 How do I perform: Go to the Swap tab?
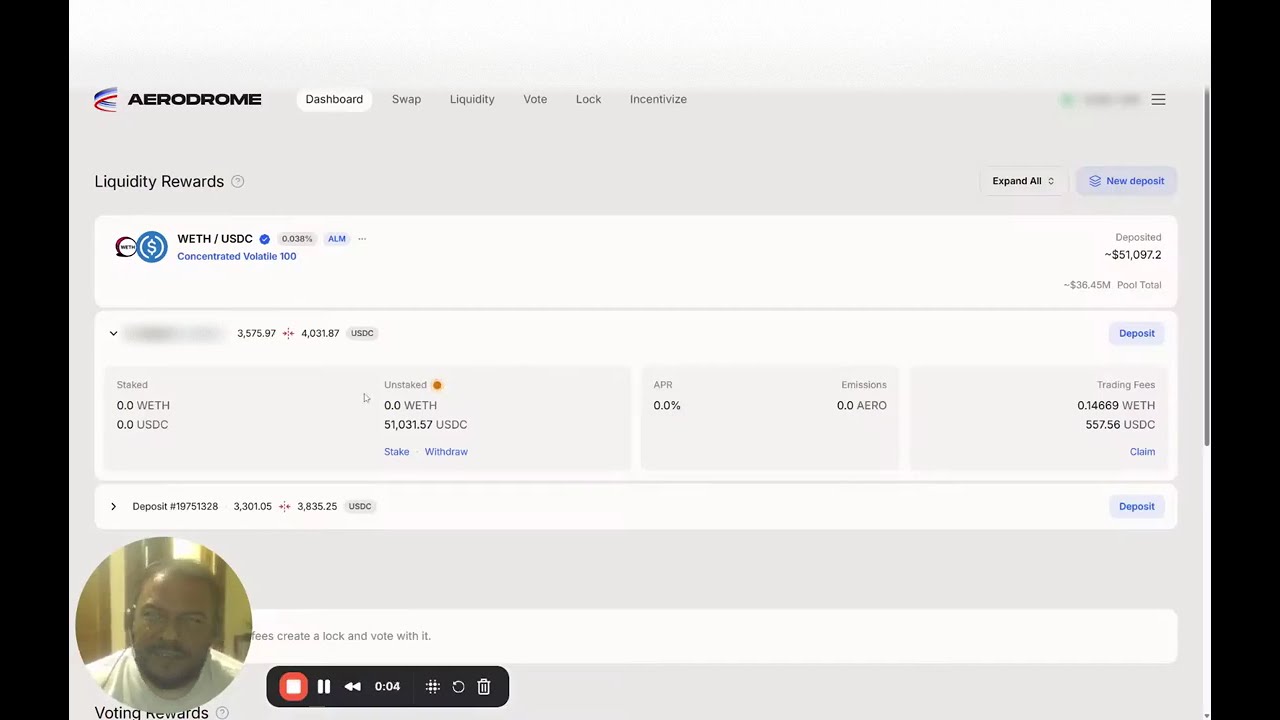pos(406,99)
